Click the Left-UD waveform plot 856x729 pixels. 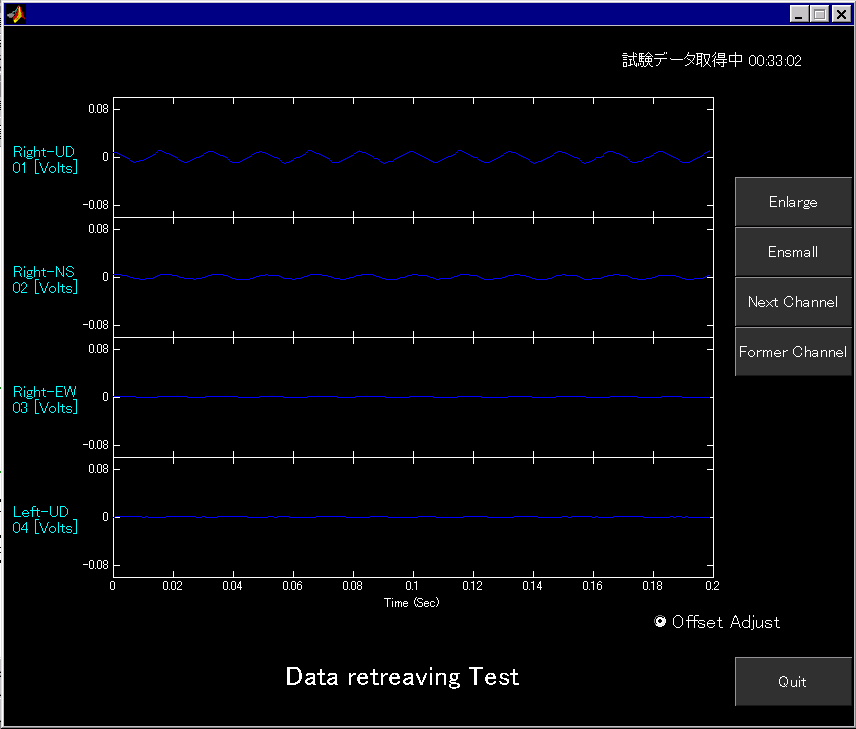pyautogui.click(x=413, y=518)
